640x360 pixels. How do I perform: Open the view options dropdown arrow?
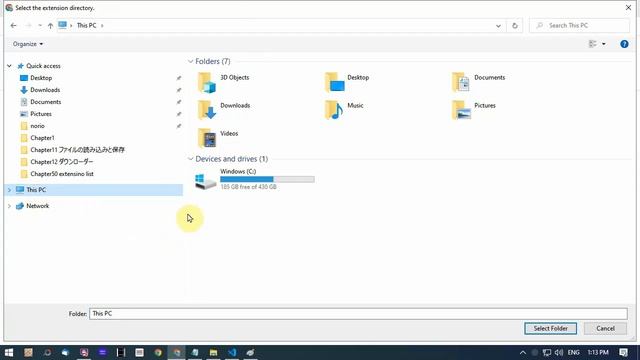604,44
